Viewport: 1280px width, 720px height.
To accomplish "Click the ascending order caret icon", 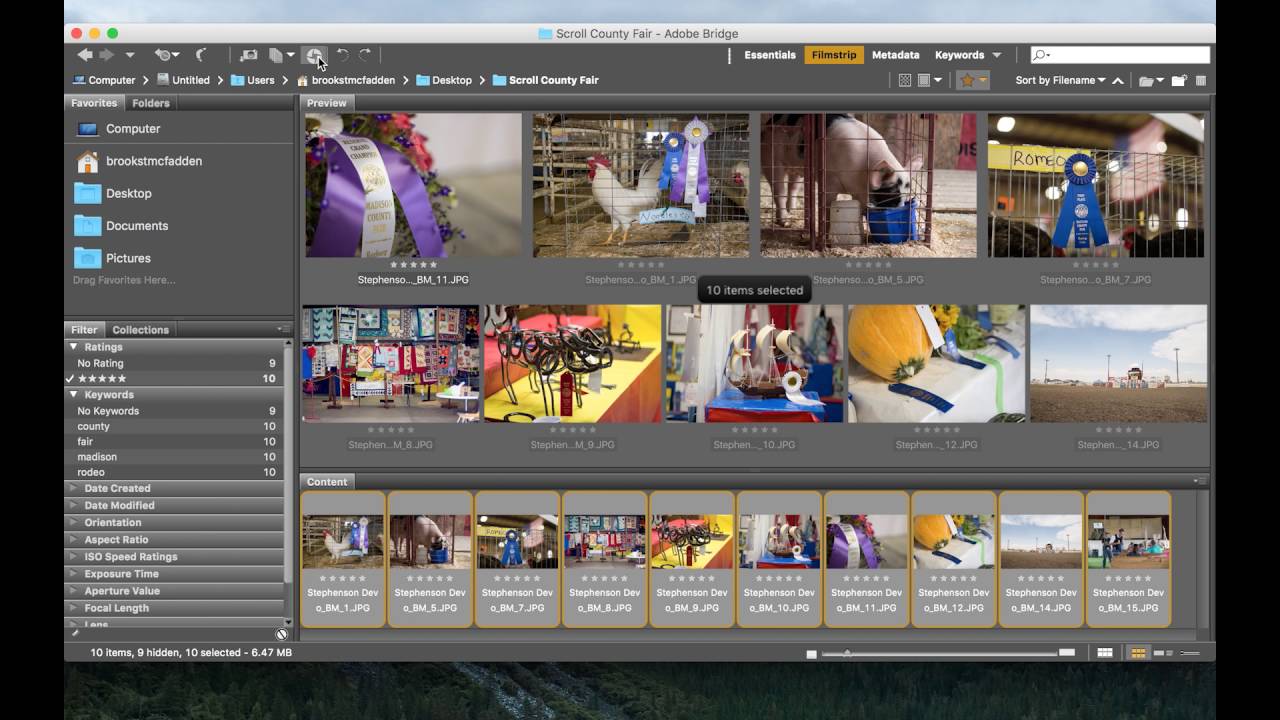I will point(1118,80).
